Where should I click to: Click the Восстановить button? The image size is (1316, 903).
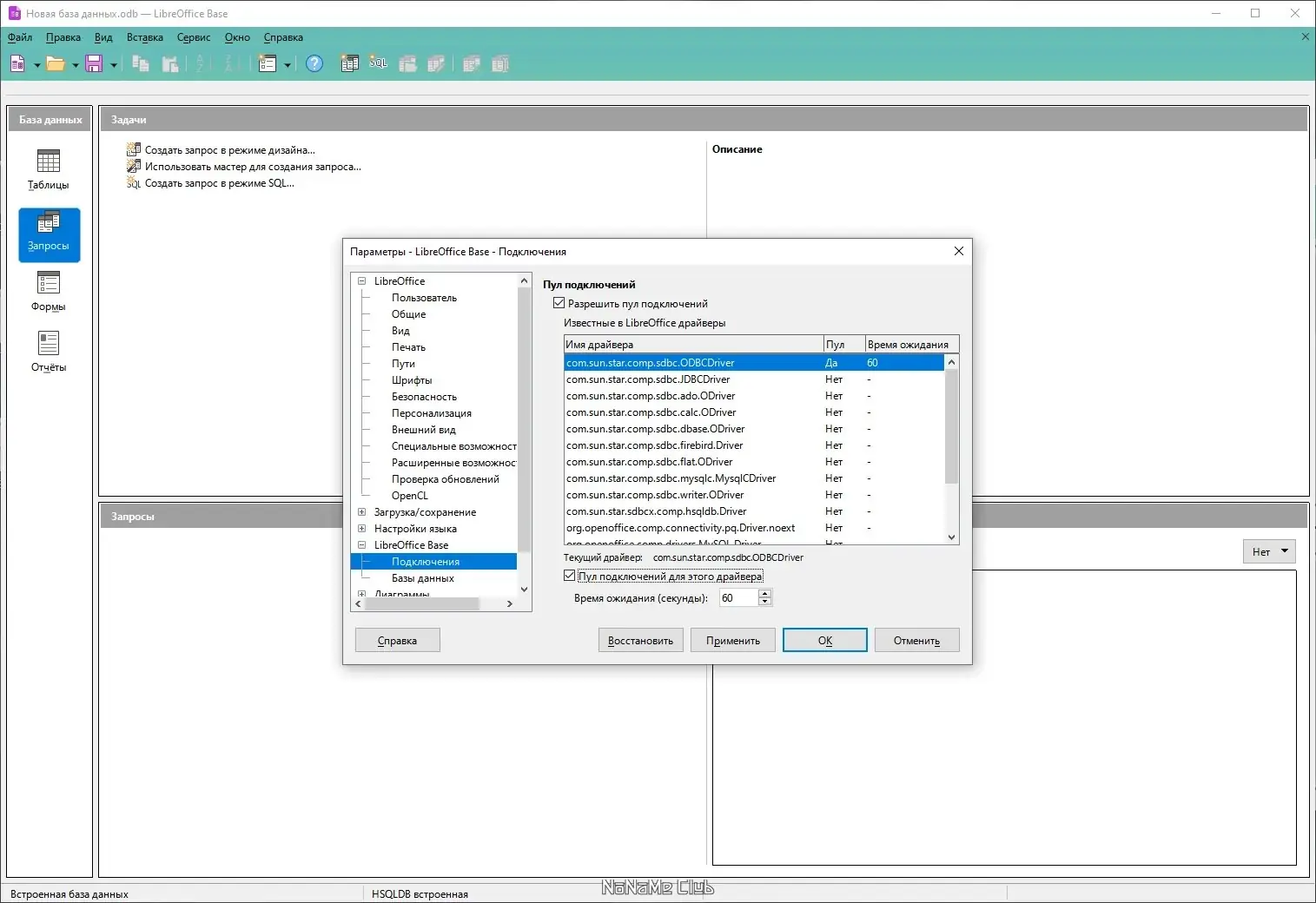(x=641, y=640)
